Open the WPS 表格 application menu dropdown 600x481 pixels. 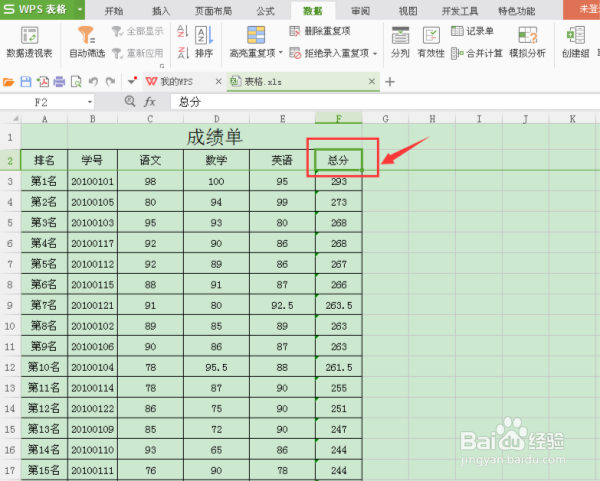[80, 9]
